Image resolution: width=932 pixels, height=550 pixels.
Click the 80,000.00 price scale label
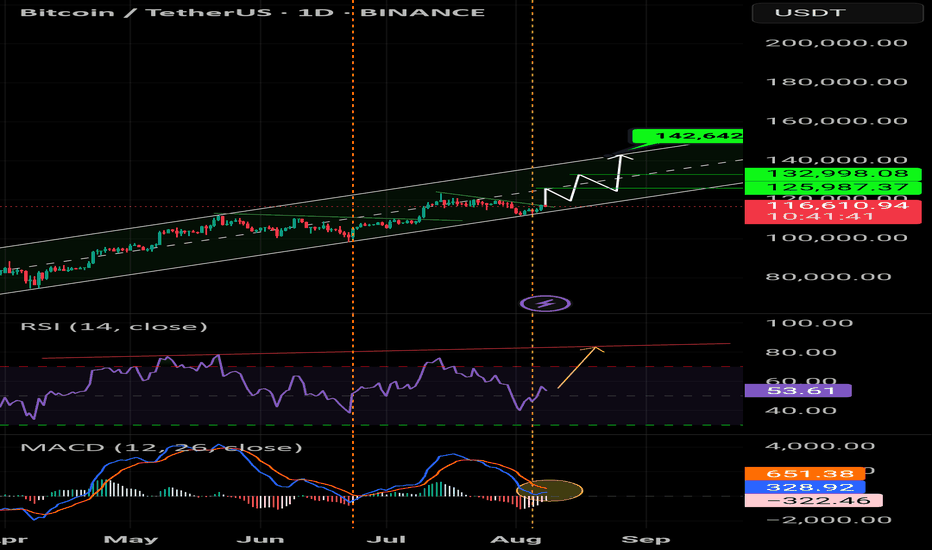tap(828, 276)
